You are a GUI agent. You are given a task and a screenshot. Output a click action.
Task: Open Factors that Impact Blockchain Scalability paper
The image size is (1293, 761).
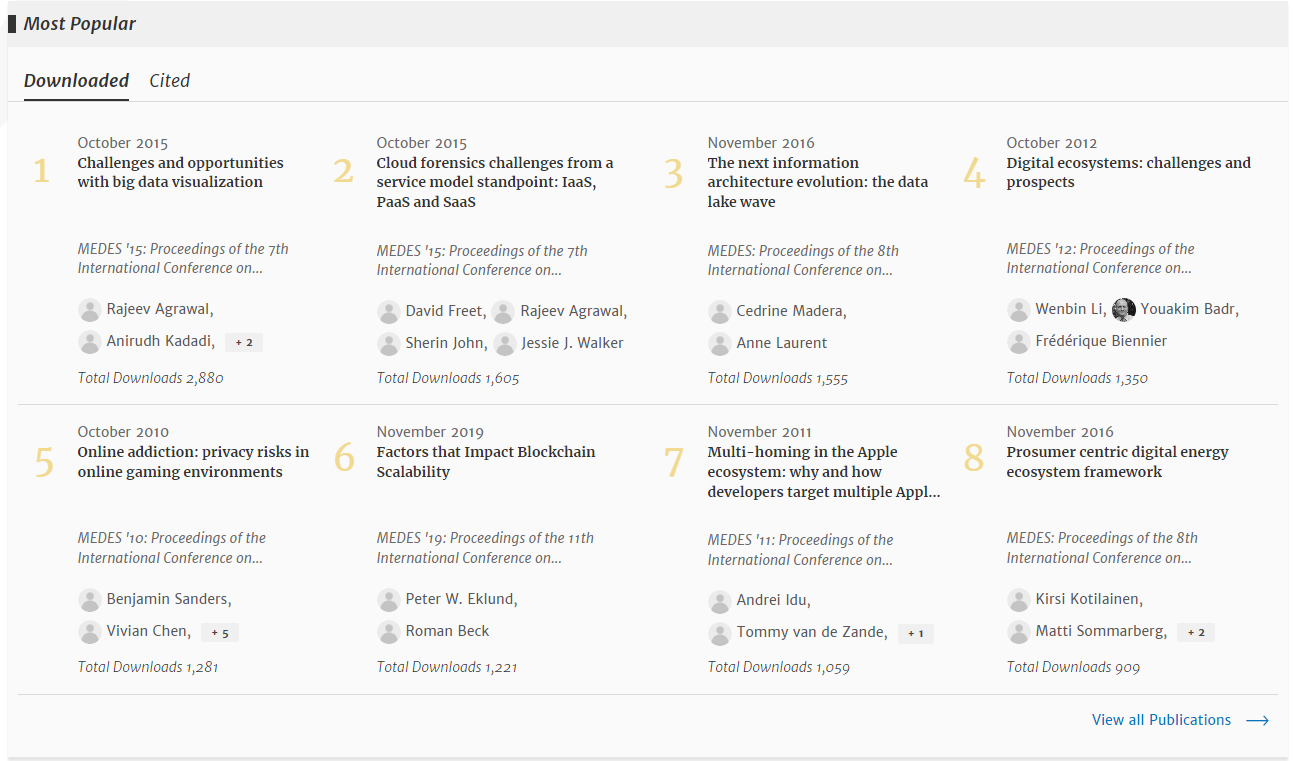click(485, 462)
